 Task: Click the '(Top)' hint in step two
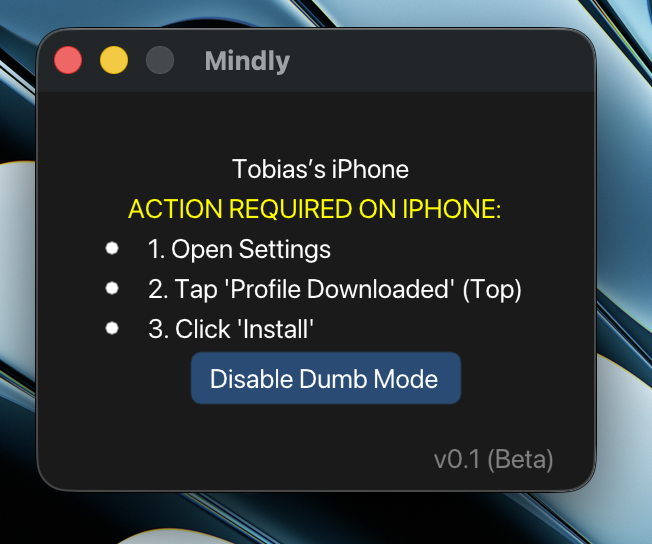click(x=492, y=289)
